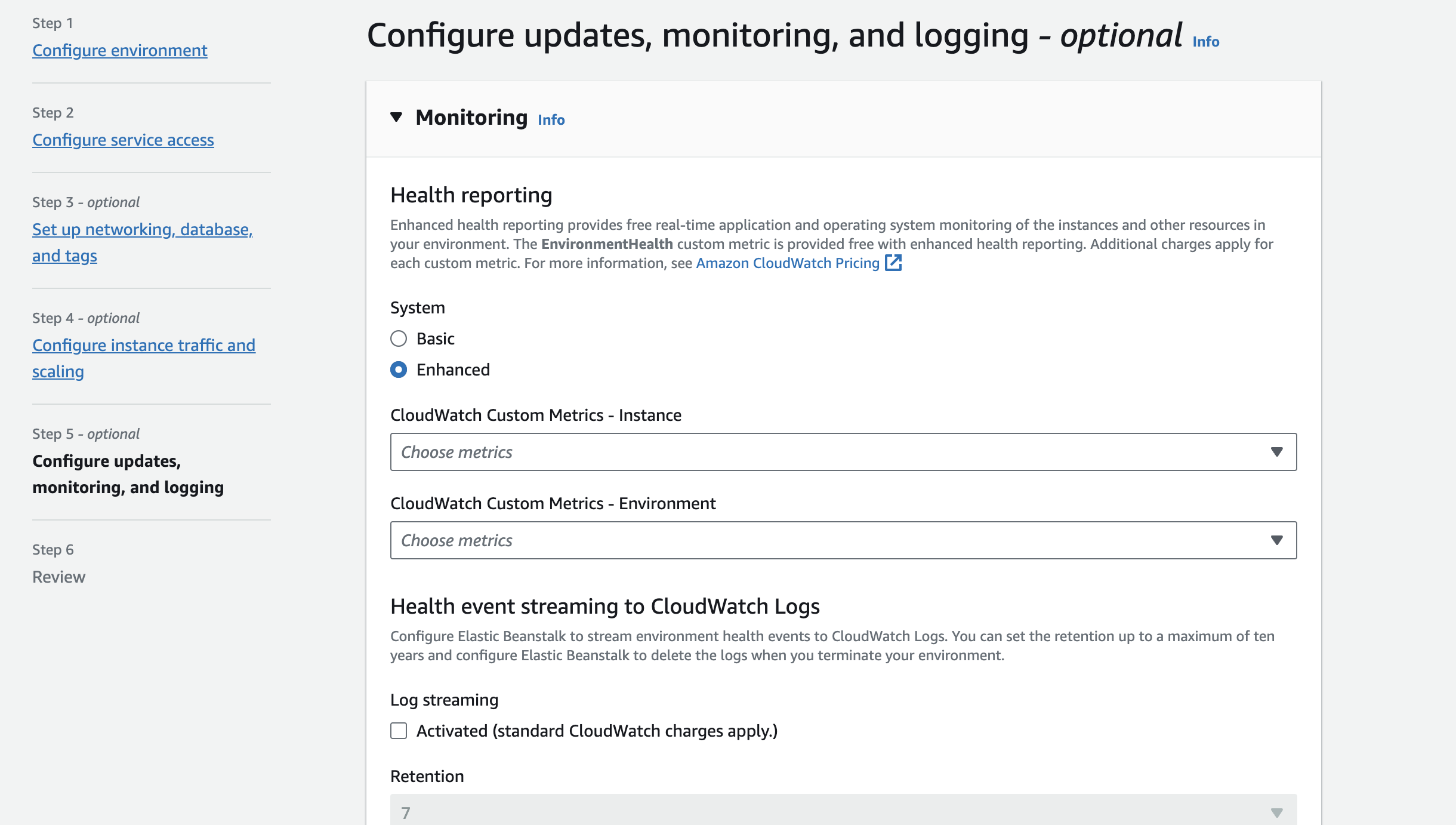
Task: Click the arrow icon of the Environment metrics dropdown
Action: pyautogui.click(x=1276, y=540)
